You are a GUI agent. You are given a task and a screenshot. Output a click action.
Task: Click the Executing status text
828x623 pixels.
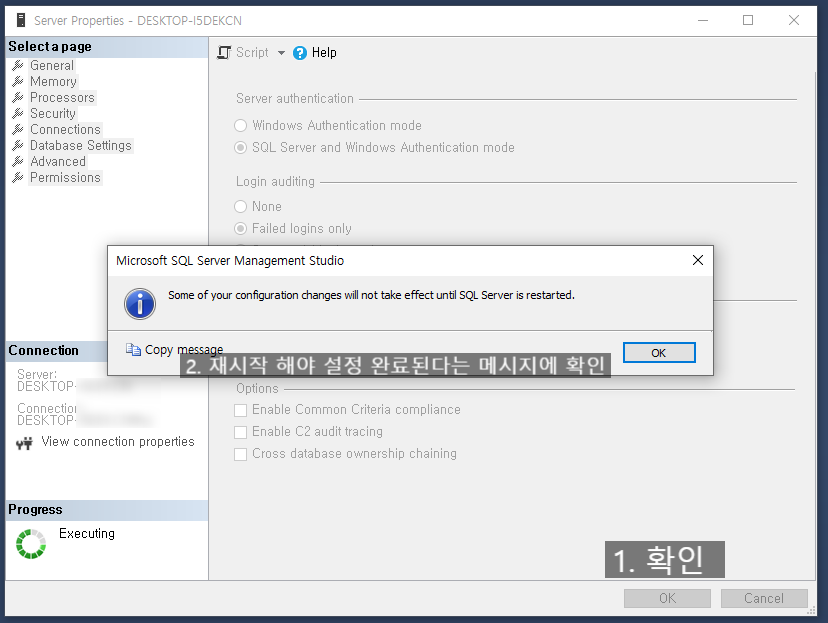coord(87,533)
